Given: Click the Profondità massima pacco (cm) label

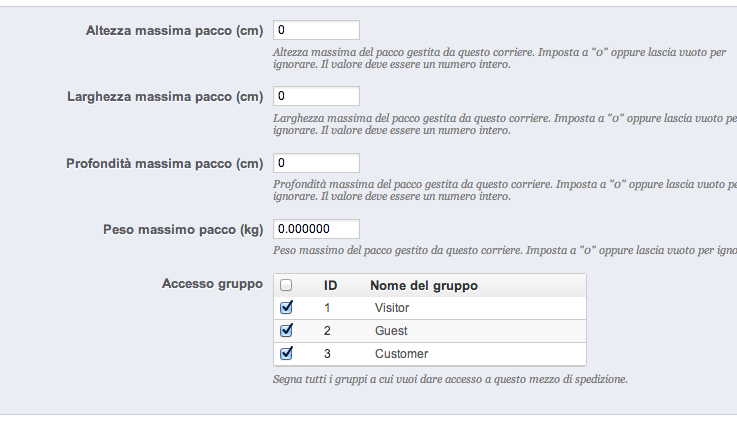Looking at the screenshot, I should coord(164,163).
